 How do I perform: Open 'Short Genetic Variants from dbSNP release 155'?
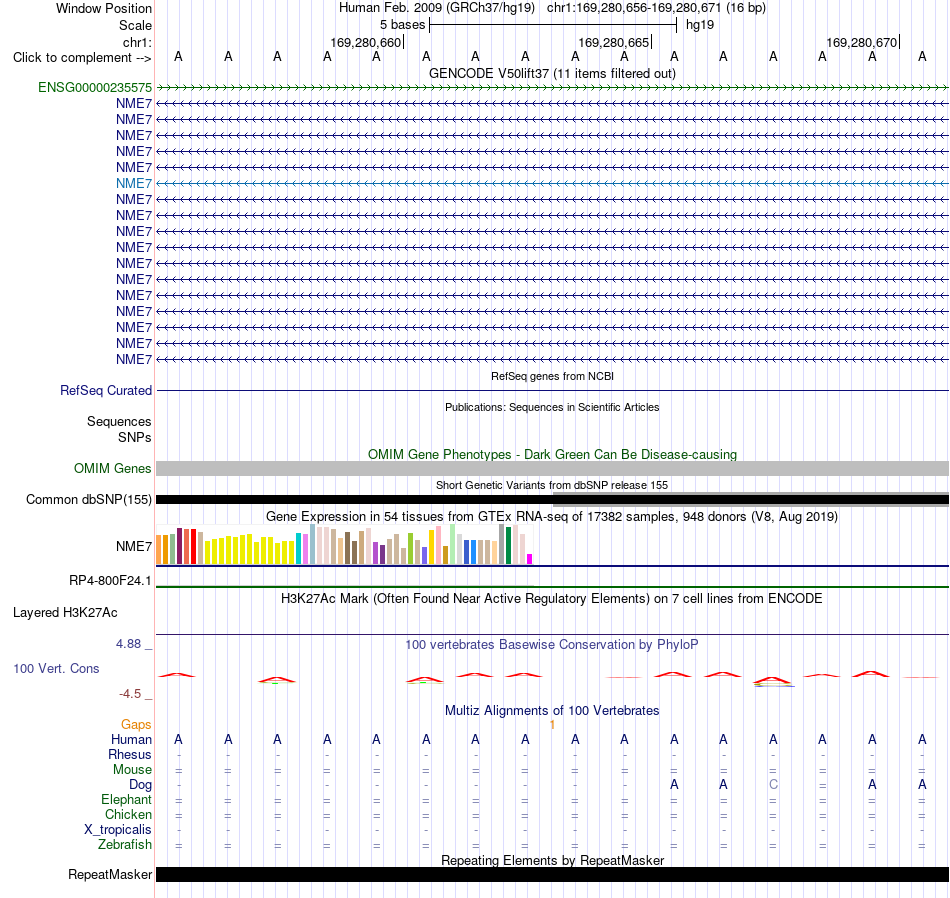tap(552, 485)
